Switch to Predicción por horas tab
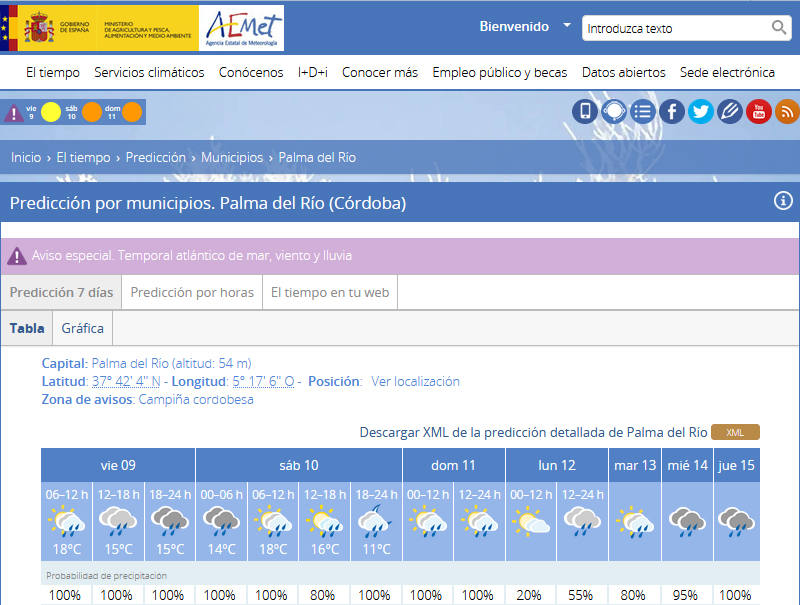The width and height of the screenshot is (800, 605). (x=192, y=293)
